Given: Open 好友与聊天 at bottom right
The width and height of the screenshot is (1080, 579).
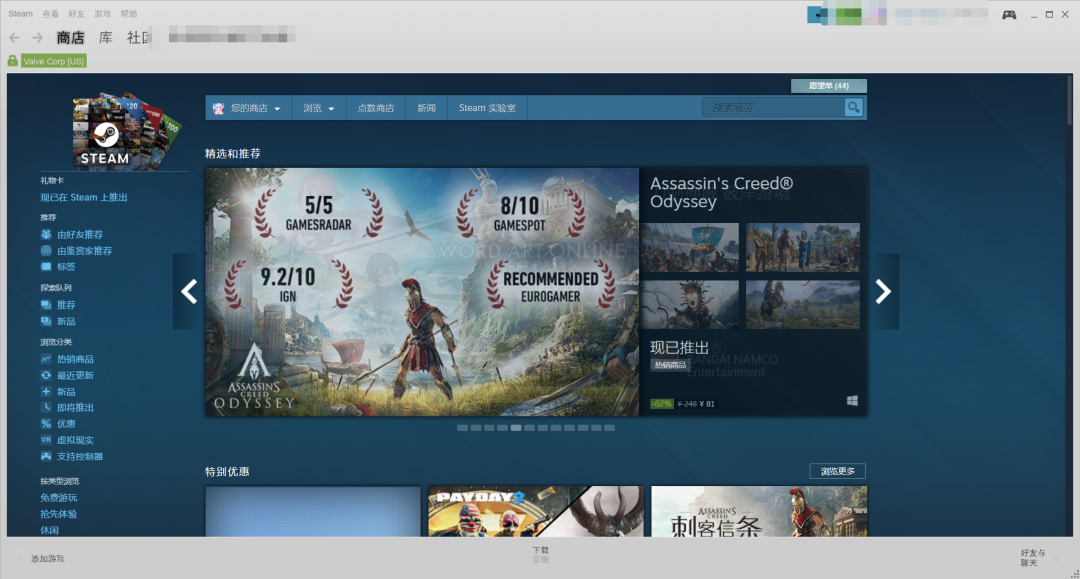Looking at the screenshot, I should click(x=1032, y=558).
